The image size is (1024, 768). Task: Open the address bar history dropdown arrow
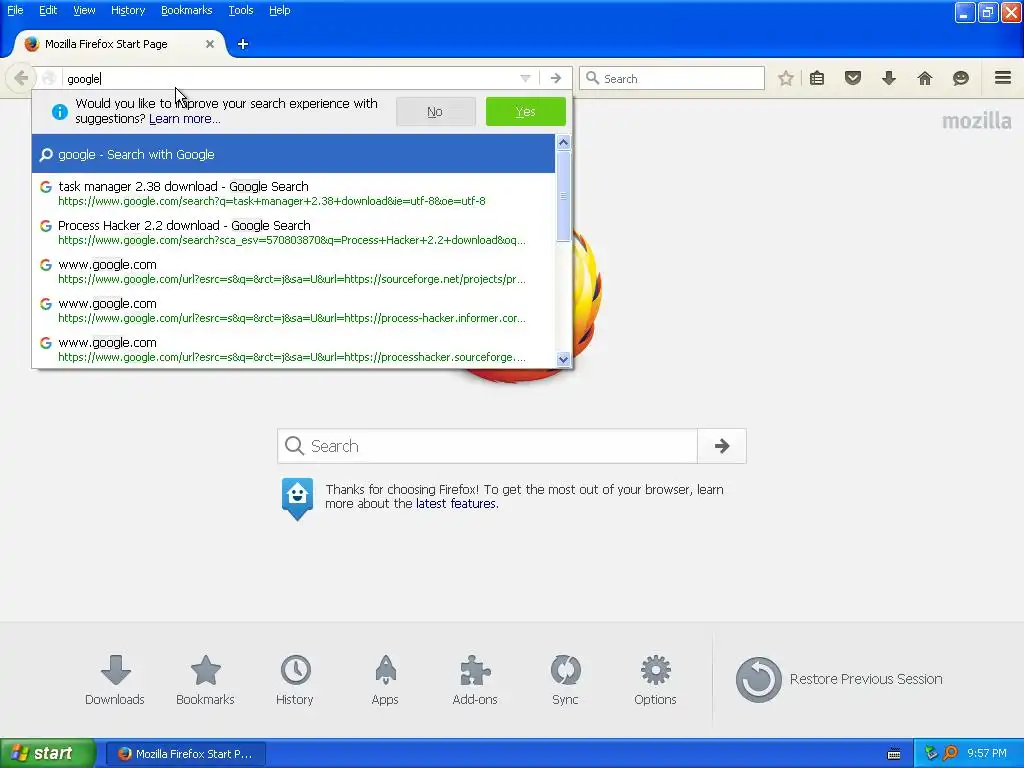coord(525,78)
